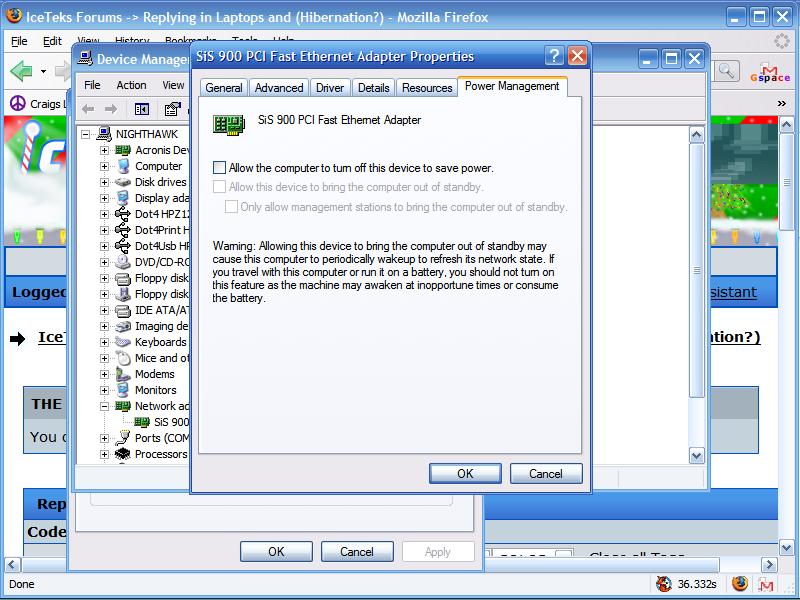800x600 pixels.
Task: Switch to the Advanced tab
Action: (279, 88)
